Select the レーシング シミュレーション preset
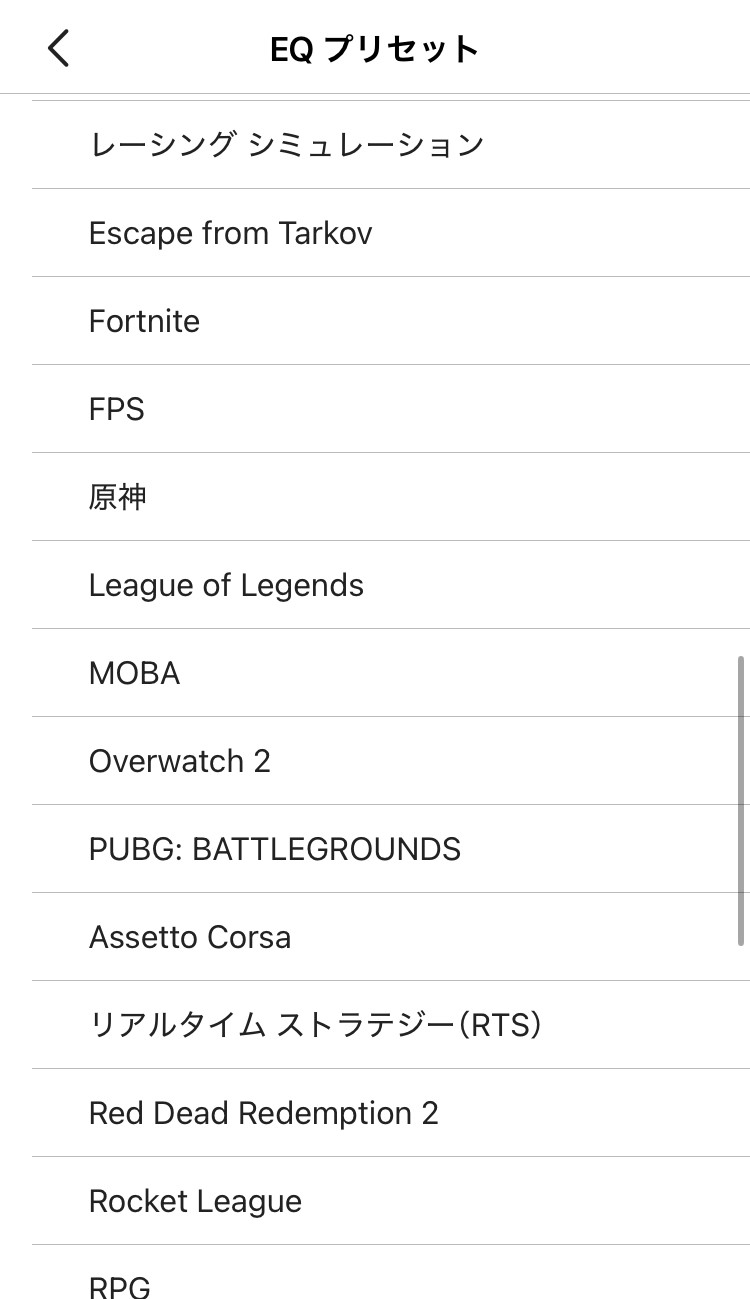The width and height of the screenshot is (750, 1299). click(x=286, y=145)
